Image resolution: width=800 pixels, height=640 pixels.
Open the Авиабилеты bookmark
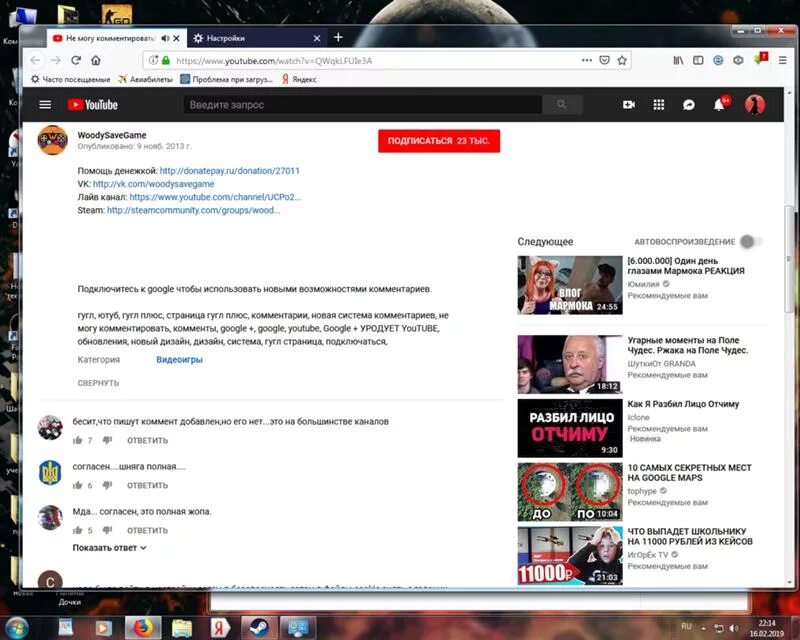tap(145, 79)
